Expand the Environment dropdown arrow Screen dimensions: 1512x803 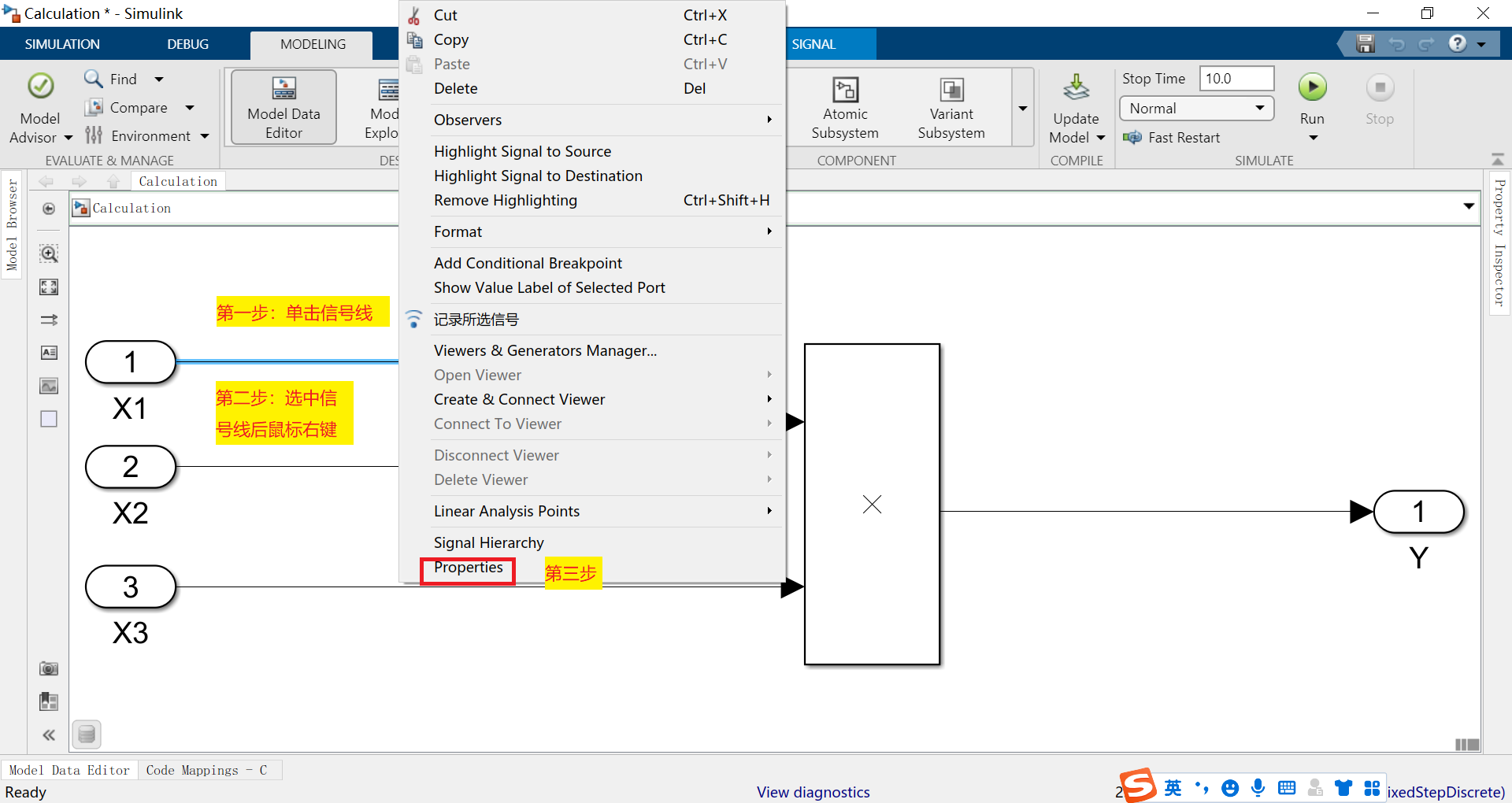[x=205, y=135]
